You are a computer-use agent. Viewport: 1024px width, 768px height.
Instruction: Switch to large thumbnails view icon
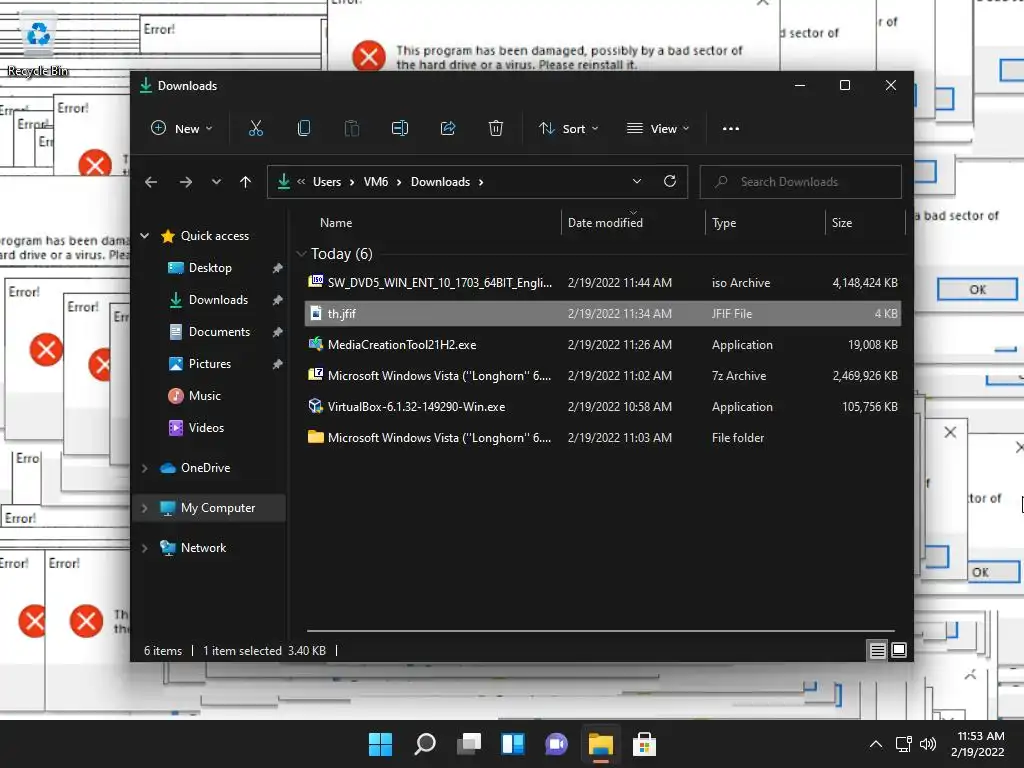coord(899,650)
